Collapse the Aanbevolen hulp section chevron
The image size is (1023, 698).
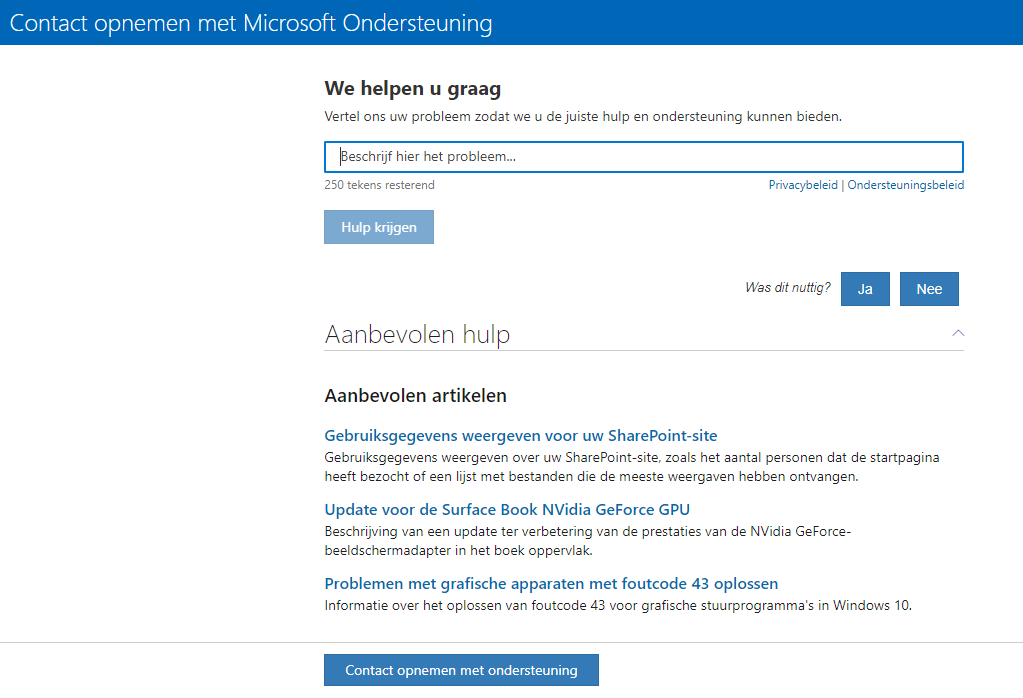pos(958,333)
